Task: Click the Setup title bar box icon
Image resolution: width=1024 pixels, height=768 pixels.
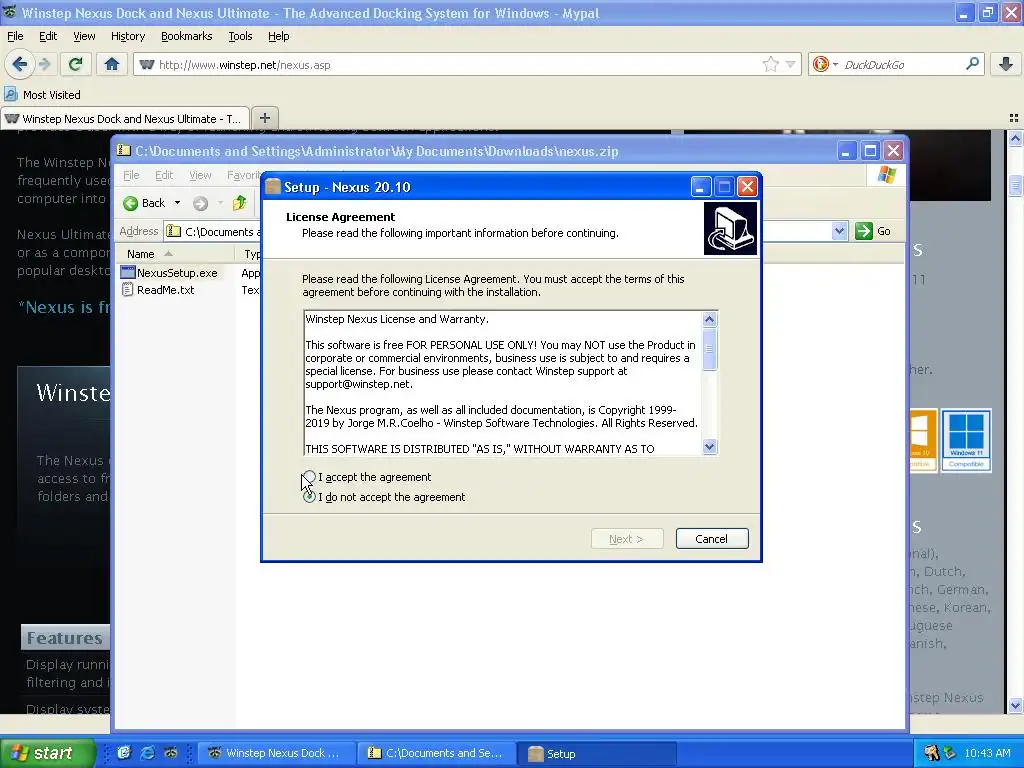Action: (x=273, y=187)
